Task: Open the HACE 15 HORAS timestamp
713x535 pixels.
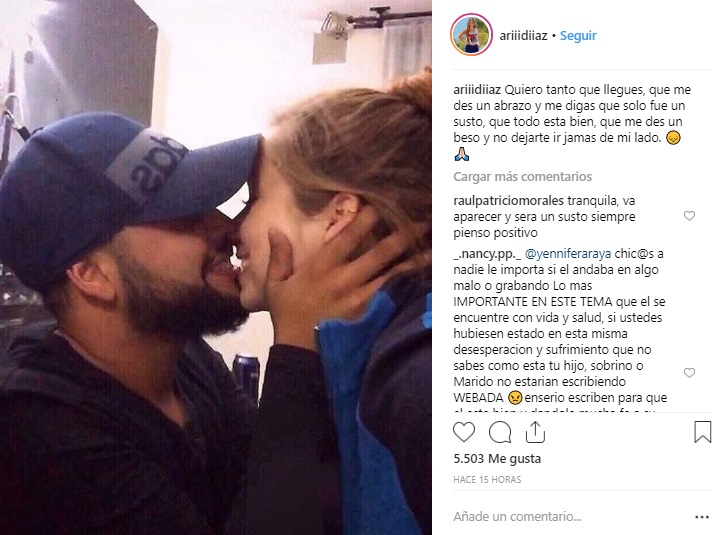Action: (487, 480)
